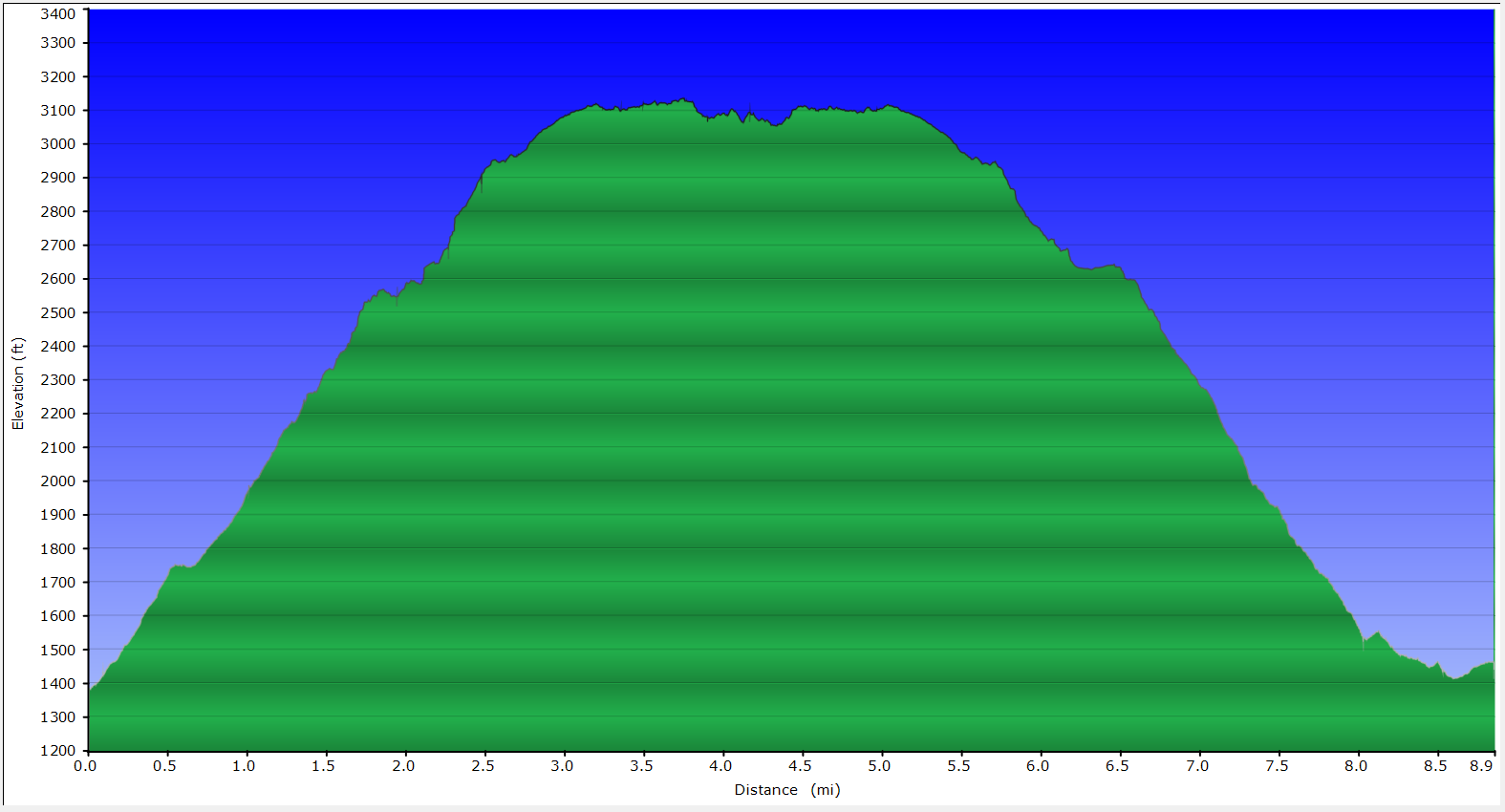
Task: Click the 5.0 distance tick label
Action: (x=879, y=766)
